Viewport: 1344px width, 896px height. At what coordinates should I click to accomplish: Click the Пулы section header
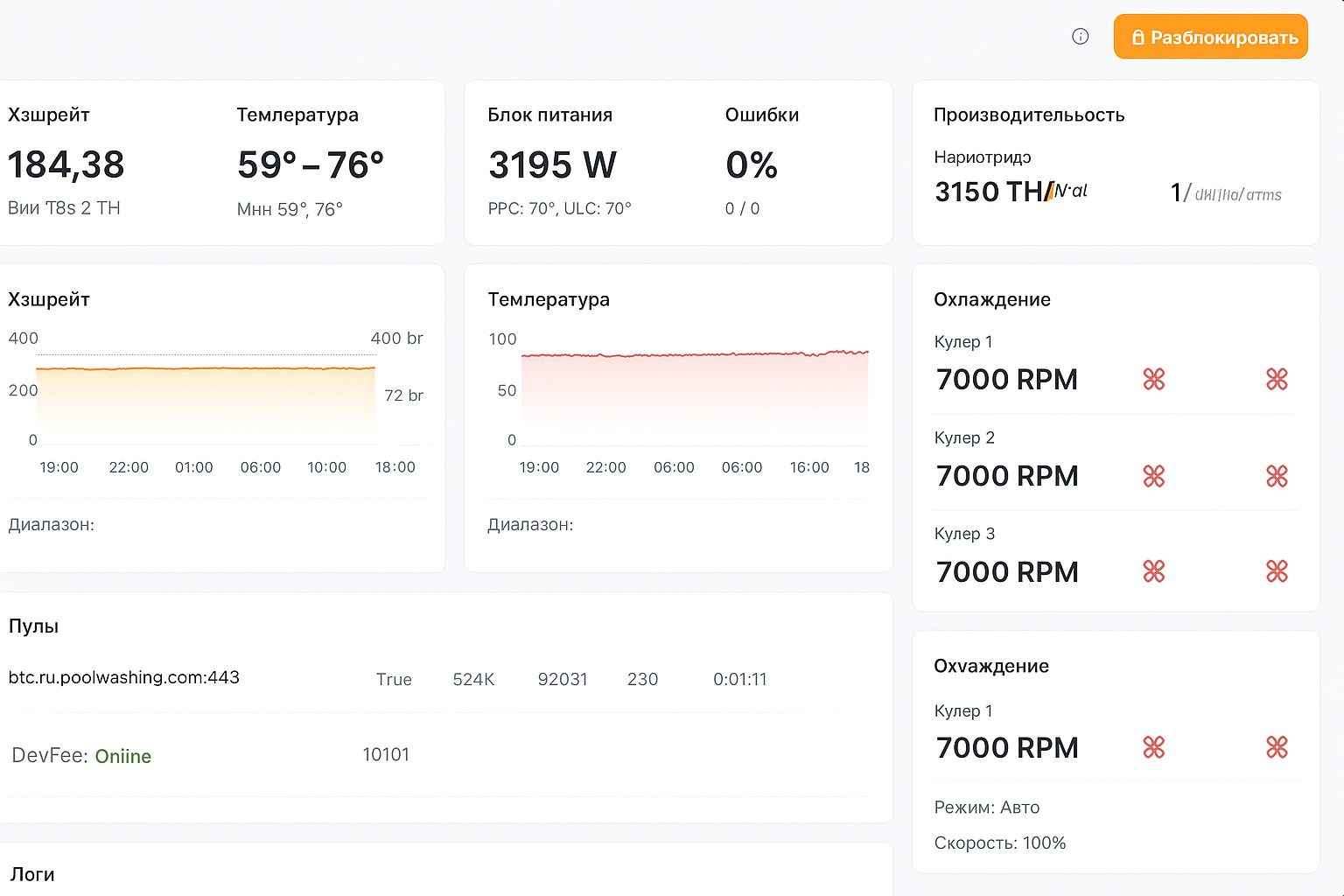coord(33,626)
